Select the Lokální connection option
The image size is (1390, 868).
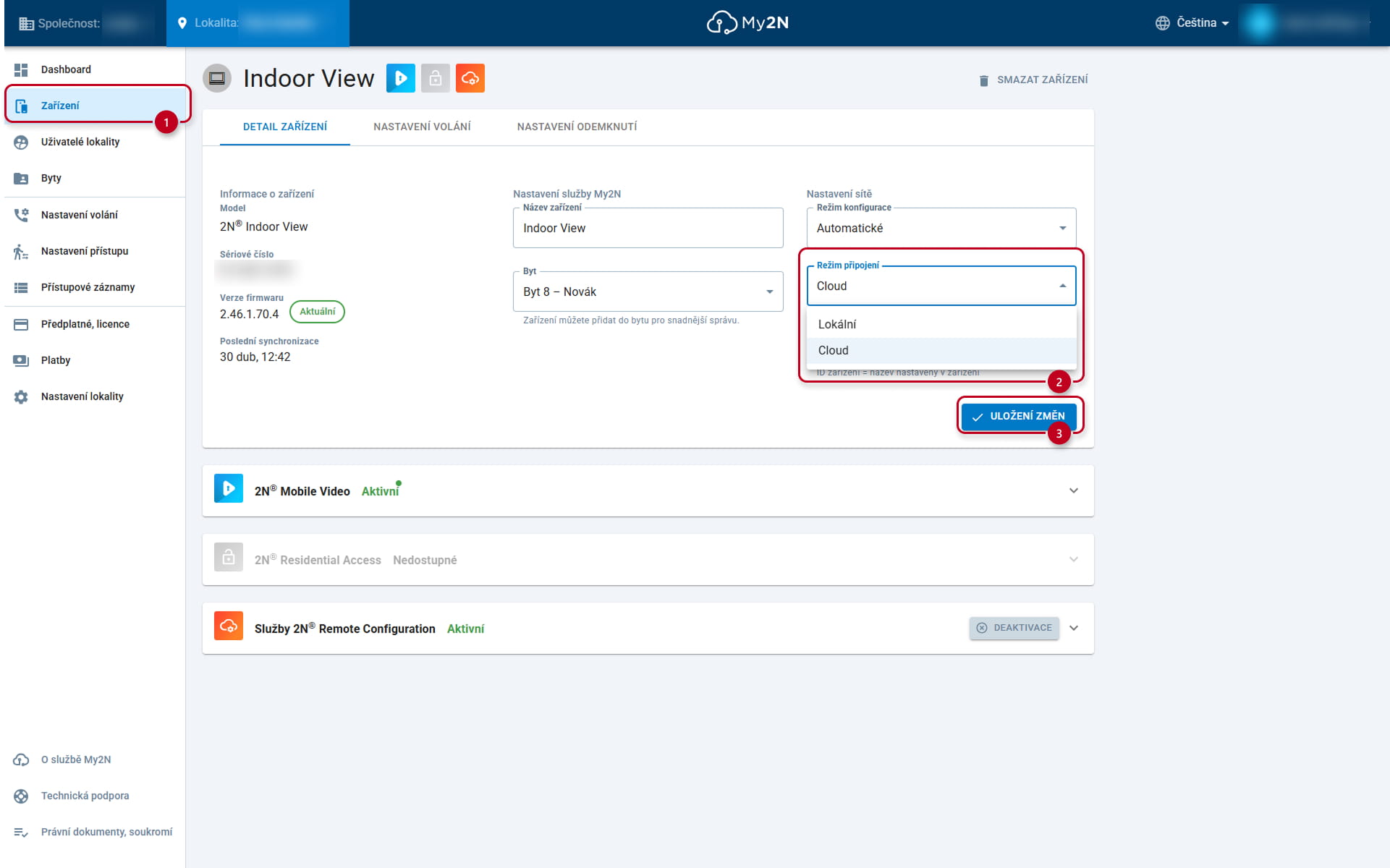(941, 324)
